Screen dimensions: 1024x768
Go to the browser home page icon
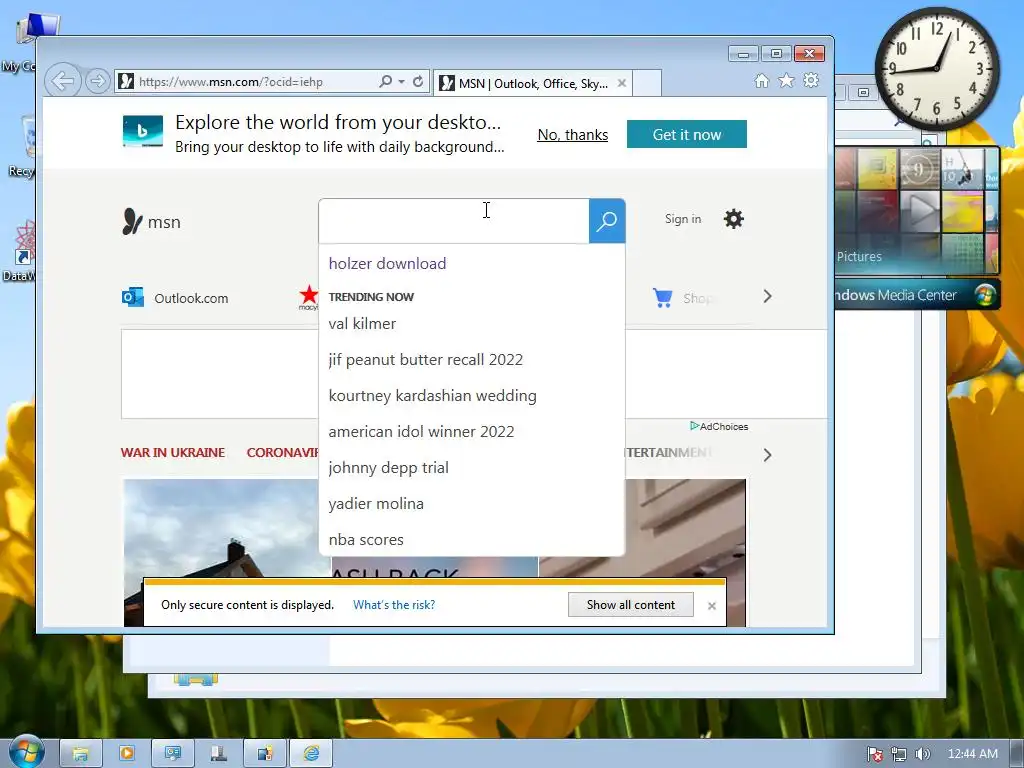(x=761, y=81)
